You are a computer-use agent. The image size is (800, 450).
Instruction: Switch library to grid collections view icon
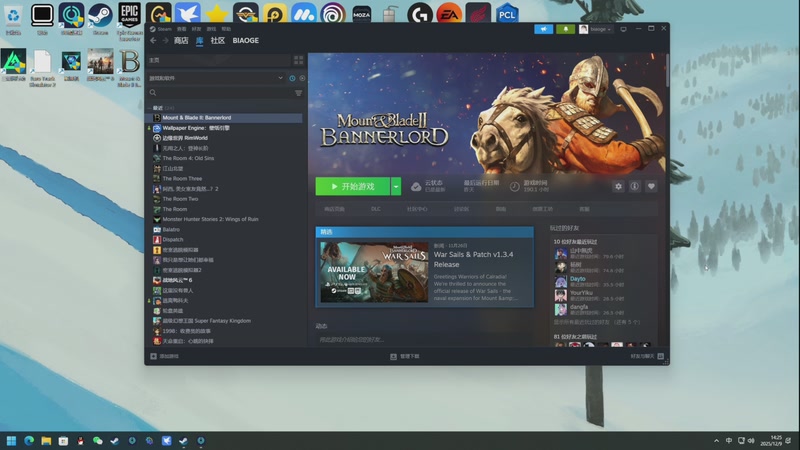click(x=298, y=60)
